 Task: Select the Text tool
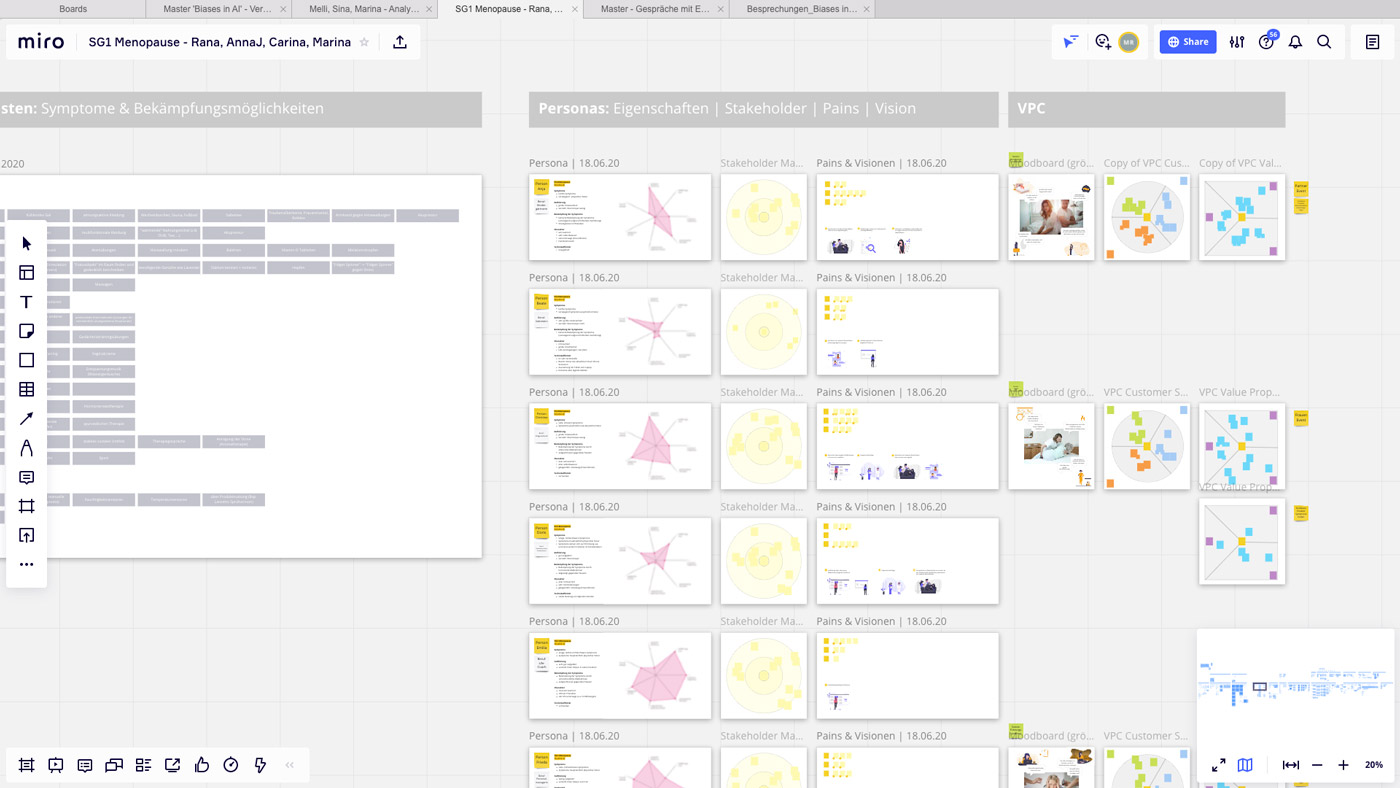pyautogui.click(x=27, y=302)
